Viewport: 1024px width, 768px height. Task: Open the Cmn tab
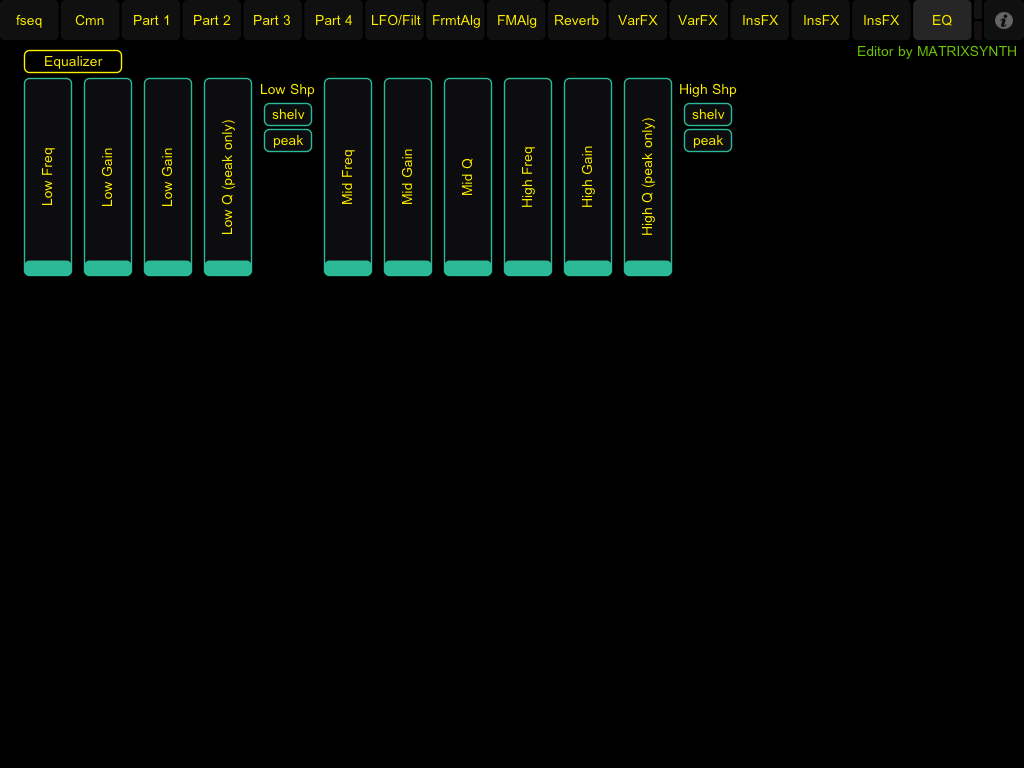[90, 20]
